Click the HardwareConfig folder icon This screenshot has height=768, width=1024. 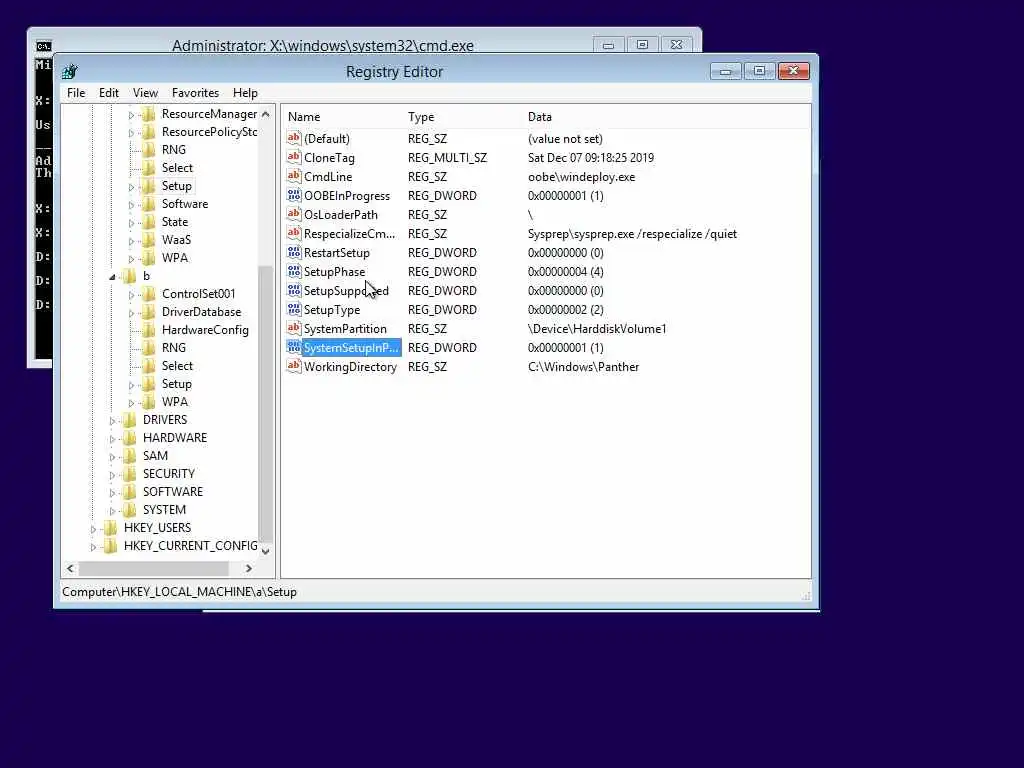coord(149,330)
